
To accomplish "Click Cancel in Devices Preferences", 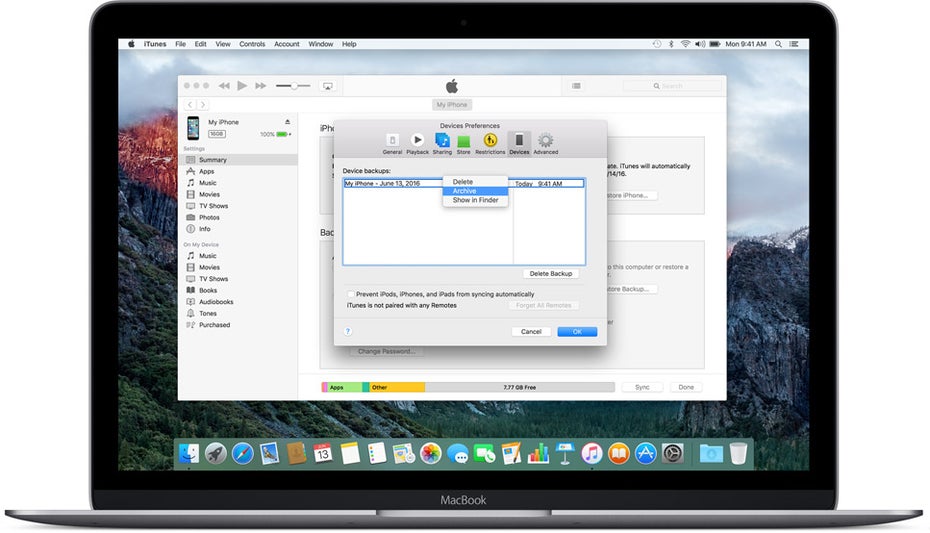I will click(x=531, y=331).
